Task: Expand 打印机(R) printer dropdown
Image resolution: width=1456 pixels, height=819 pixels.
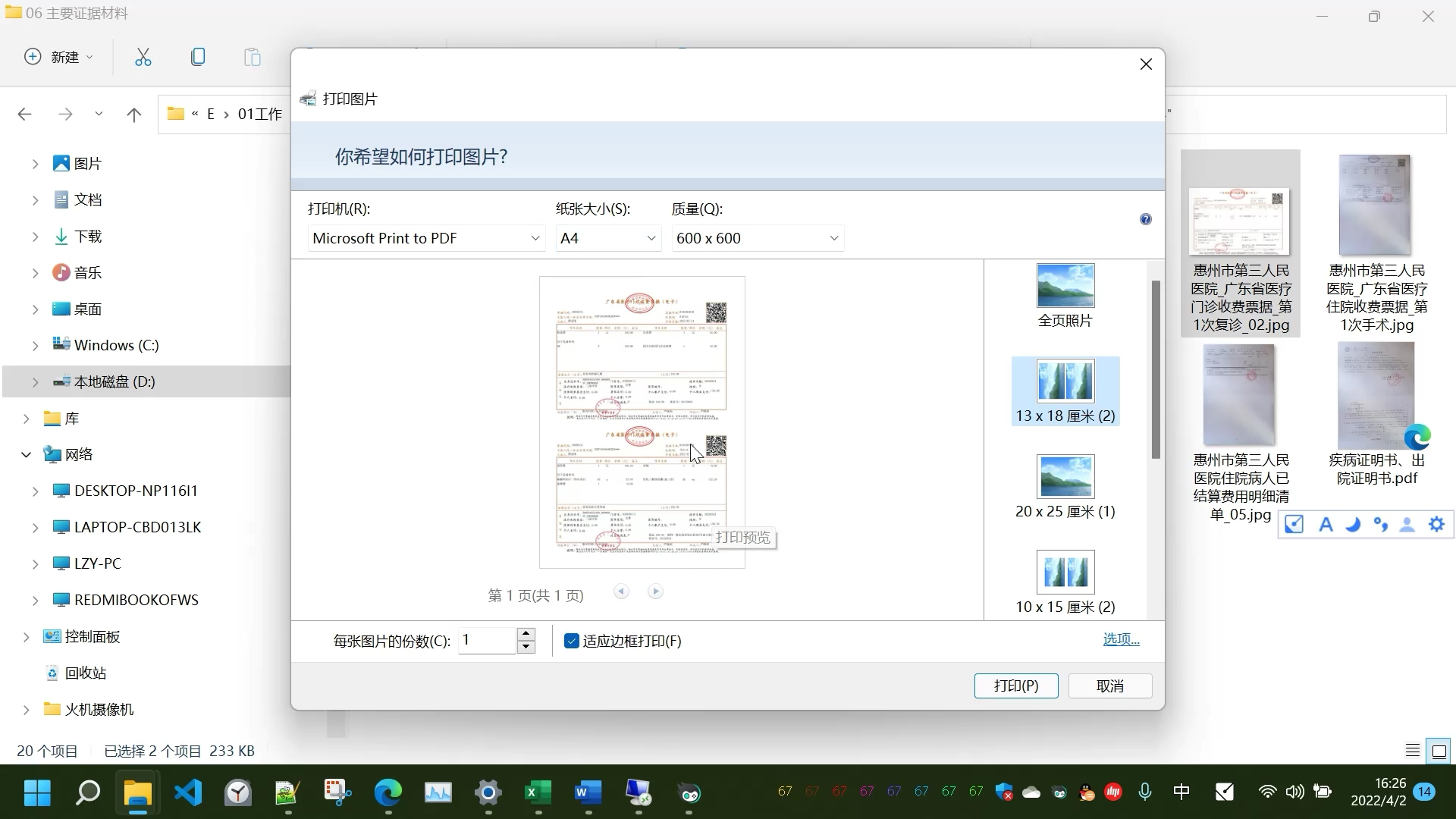Action: (x=534, y=238)
